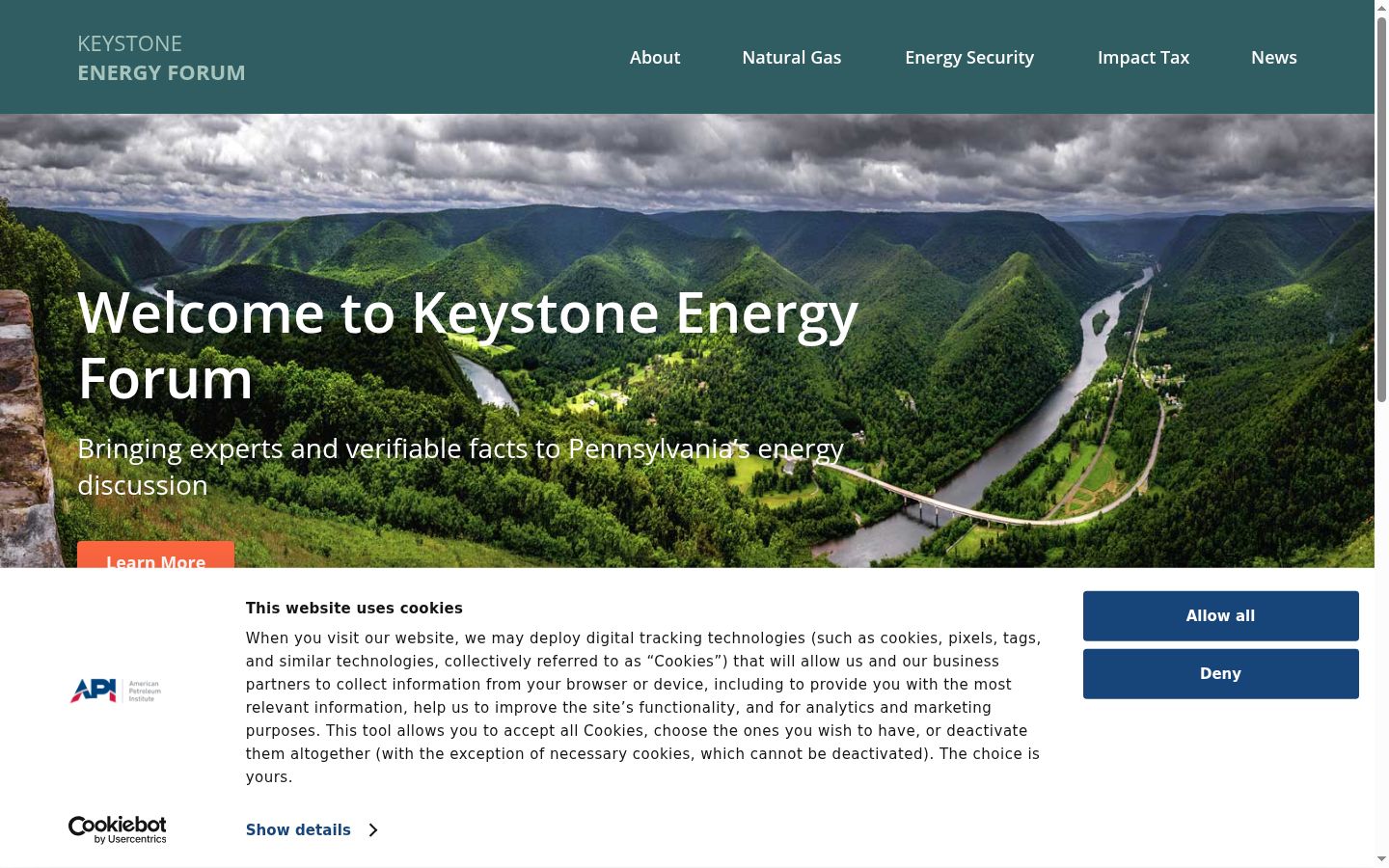Open the About menu item
1389x868 pixels.
tap(655, 58)
